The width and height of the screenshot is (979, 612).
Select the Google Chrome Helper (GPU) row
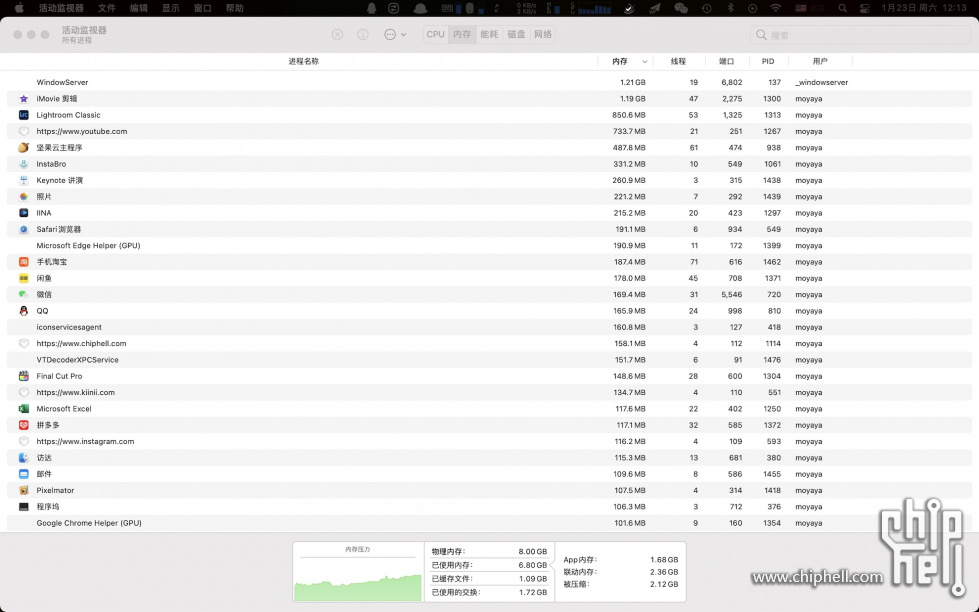pyautogui.click(x=490, y=523)
